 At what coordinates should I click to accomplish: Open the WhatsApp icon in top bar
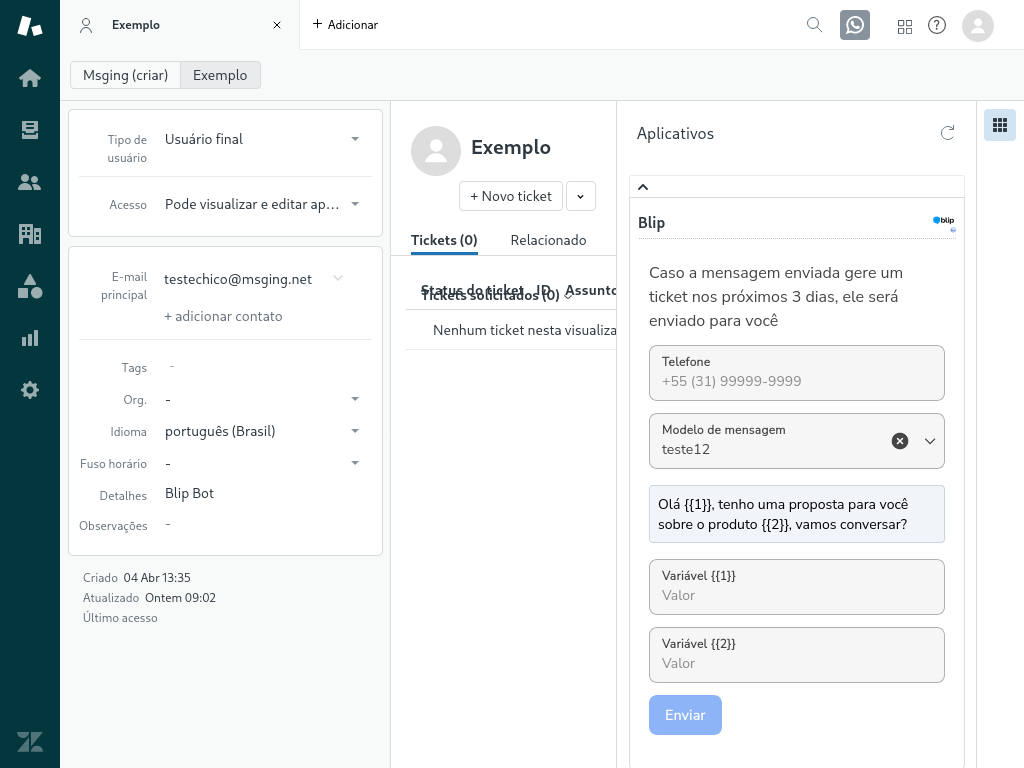pyautogui.click(x=855, y=25)
